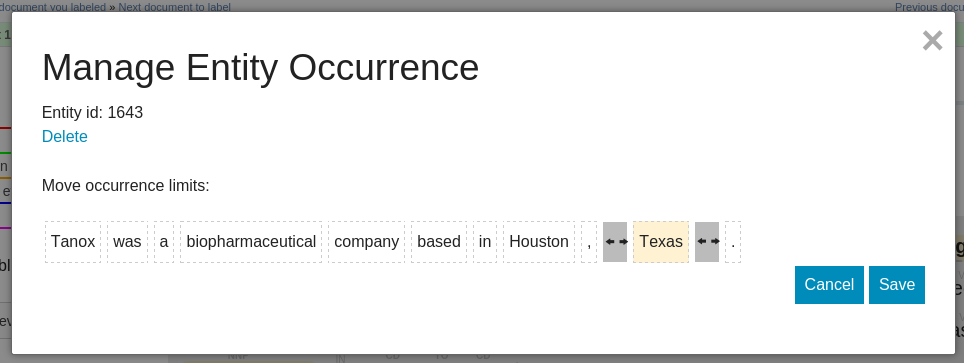Select the comma token after Houston
Image resolution: width=964 pixels, height=363 pixels.
click(589, 242)
